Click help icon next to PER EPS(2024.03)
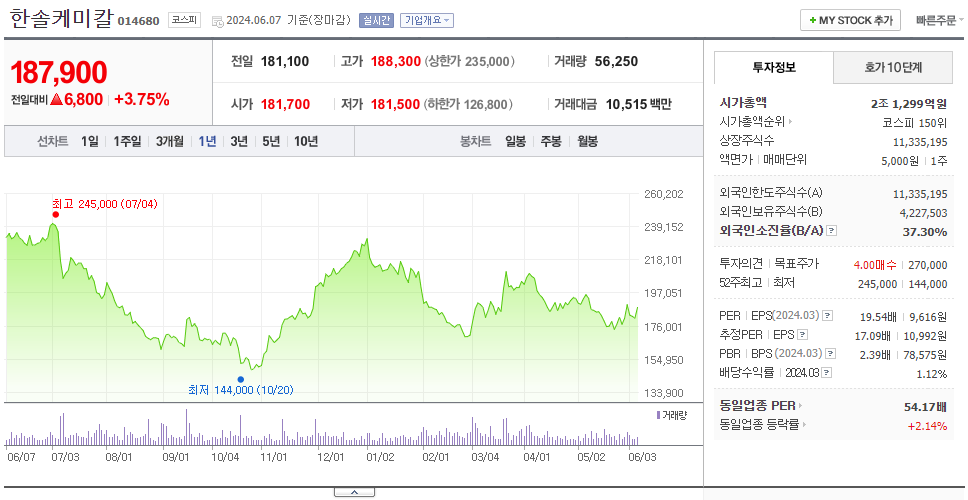 click(x=827, y=316)
